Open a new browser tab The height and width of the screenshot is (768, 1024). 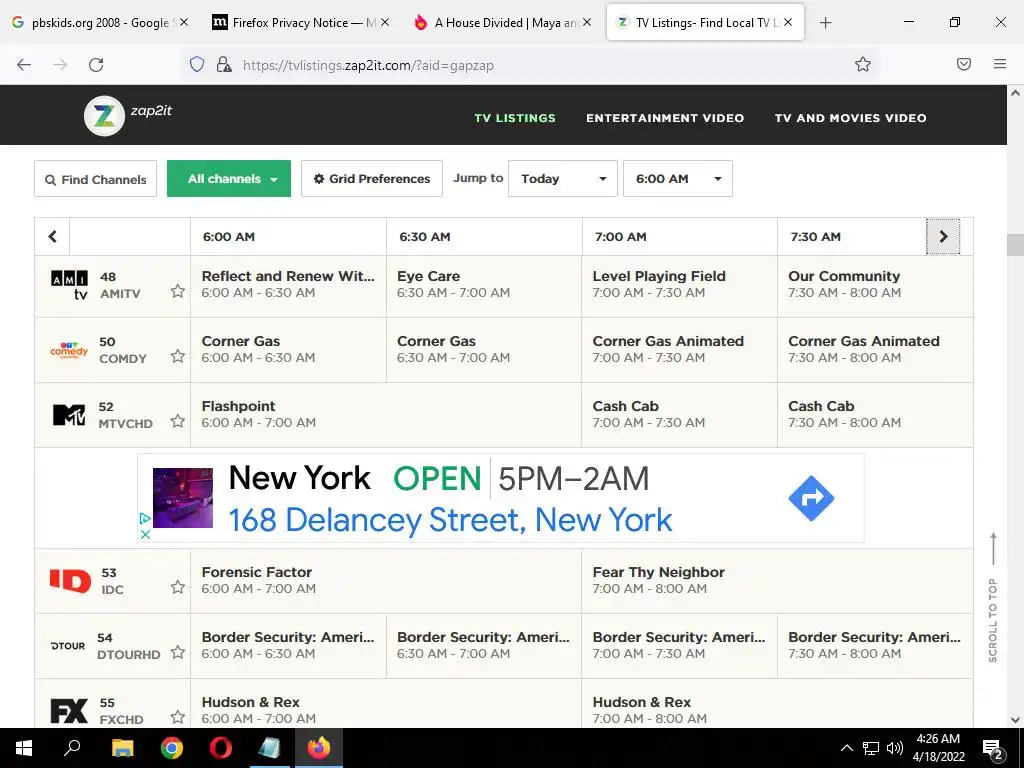(x=825, y=23)
